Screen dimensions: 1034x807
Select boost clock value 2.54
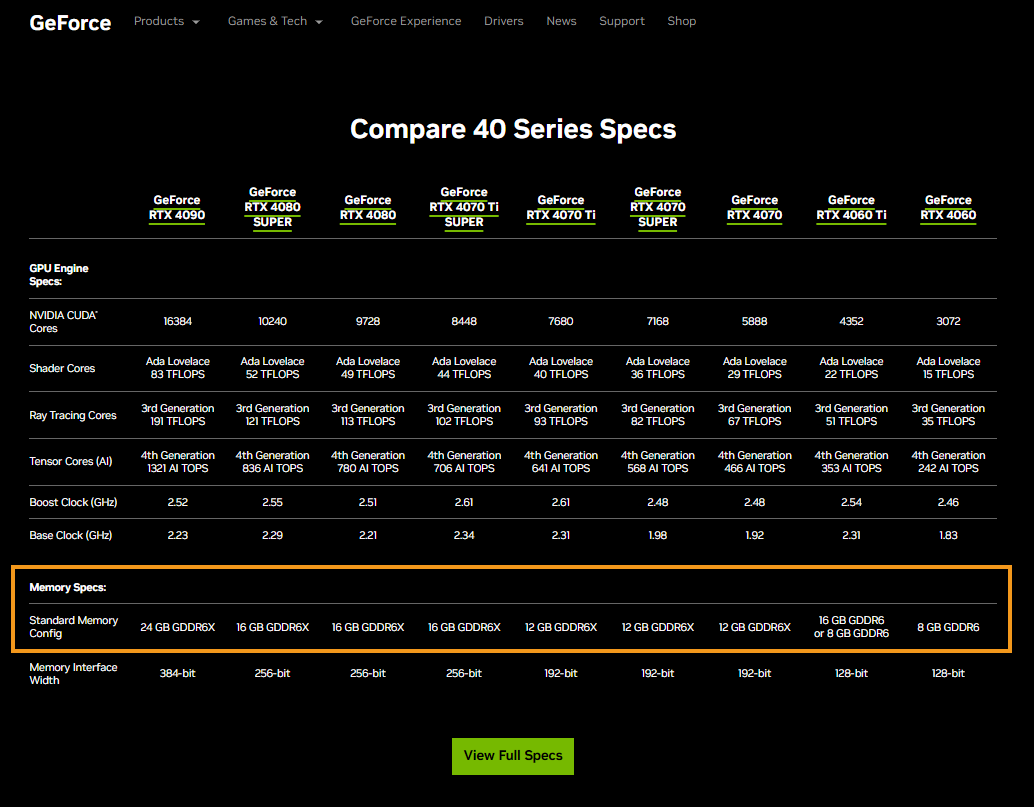pos(851,502)
